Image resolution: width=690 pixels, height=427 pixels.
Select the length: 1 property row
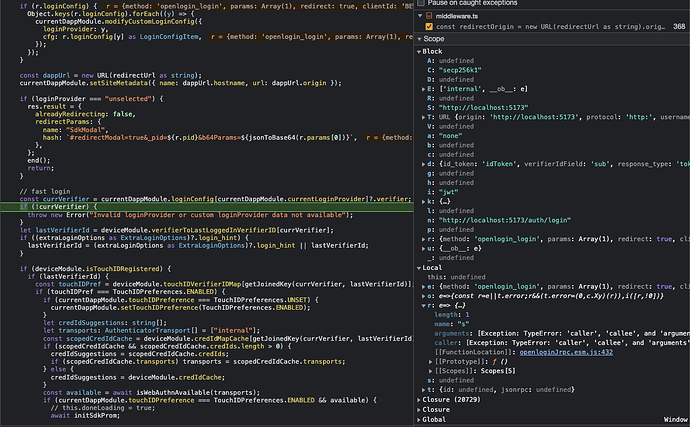(x=451, y=315)
